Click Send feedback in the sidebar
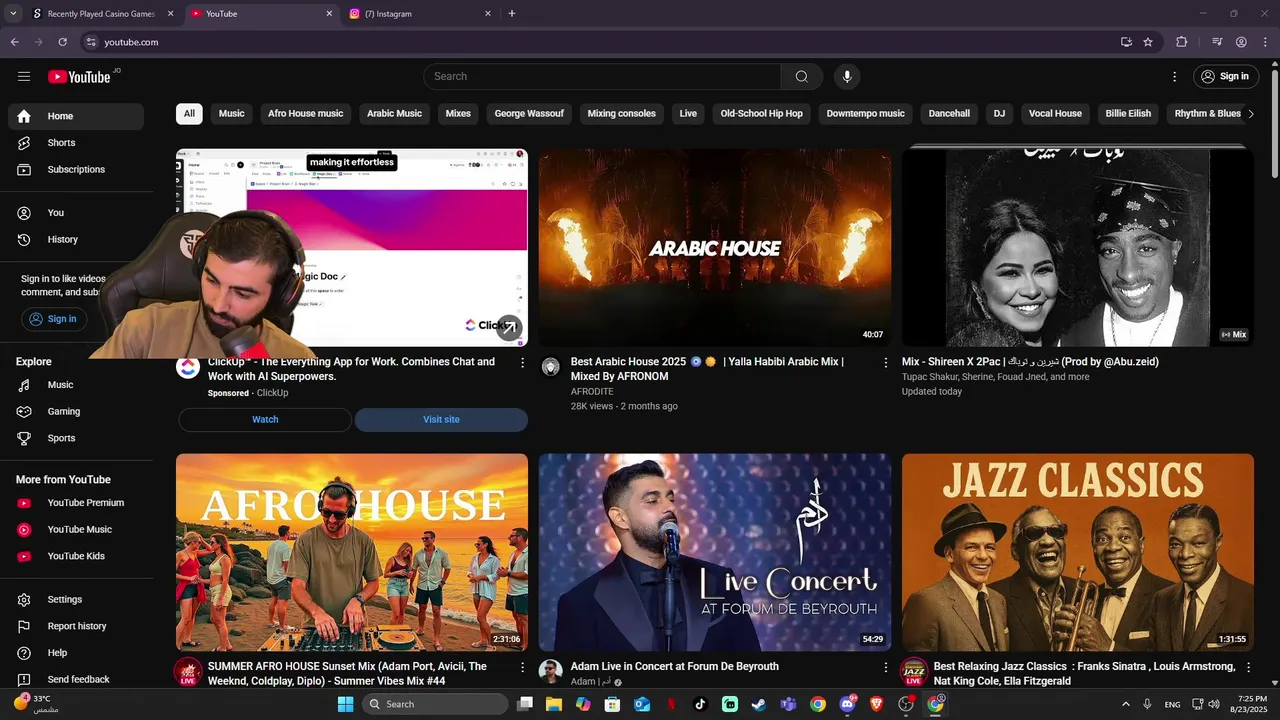 (x=76, y=679)
